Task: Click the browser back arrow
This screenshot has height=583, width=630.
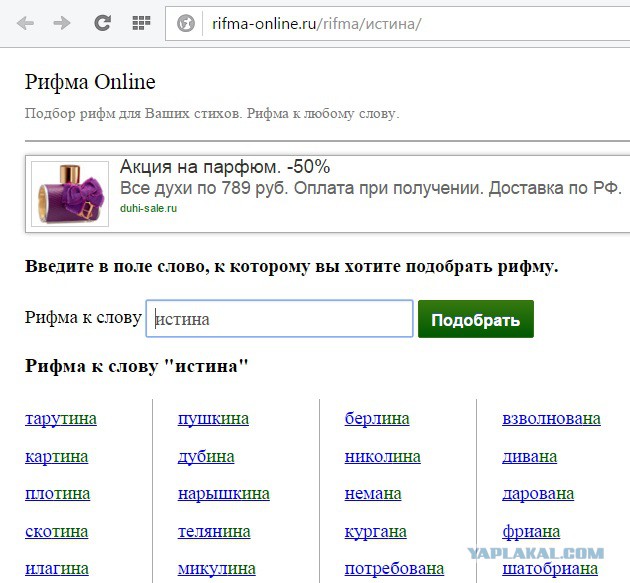Action: point(25,23)
